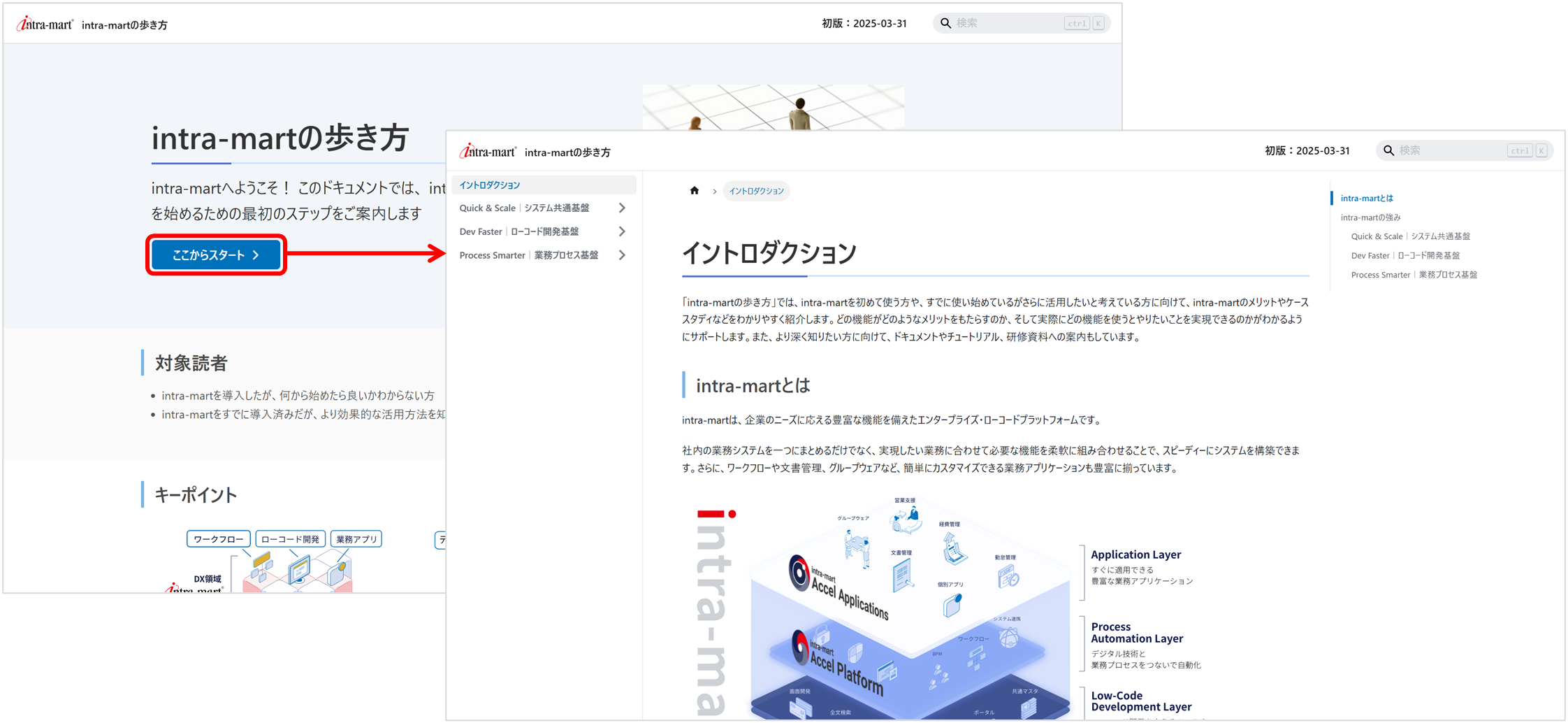
Task: Click hero photo in back window
Action: pyautogui.click(x=774, y=107)
